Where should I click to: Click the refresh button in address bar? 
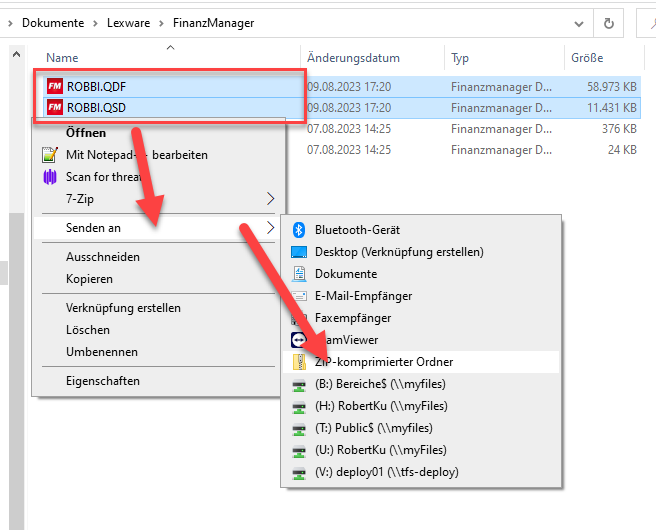[x=607, y=22]
